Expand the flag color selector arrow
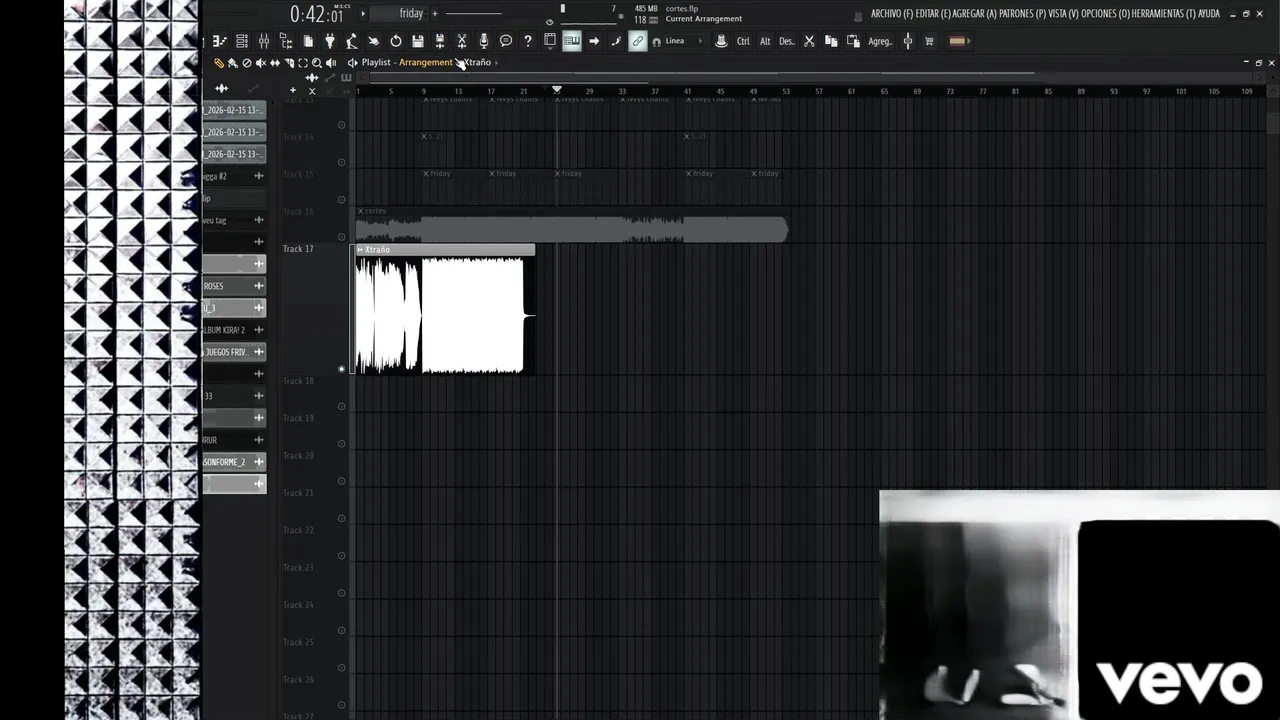The width and height of the screenshot is (1280, 720). pyautogui.click(x=969, y=41)
